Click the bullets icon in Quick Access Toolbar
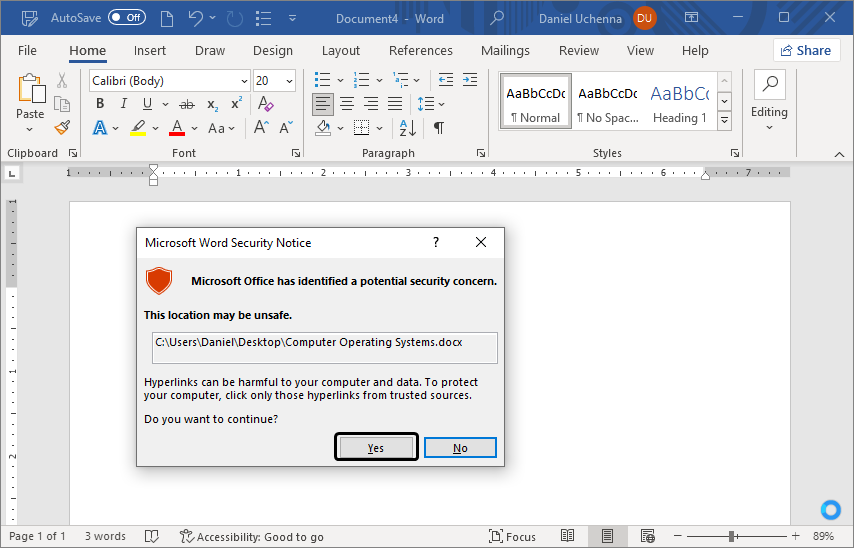 click(264, 19)
